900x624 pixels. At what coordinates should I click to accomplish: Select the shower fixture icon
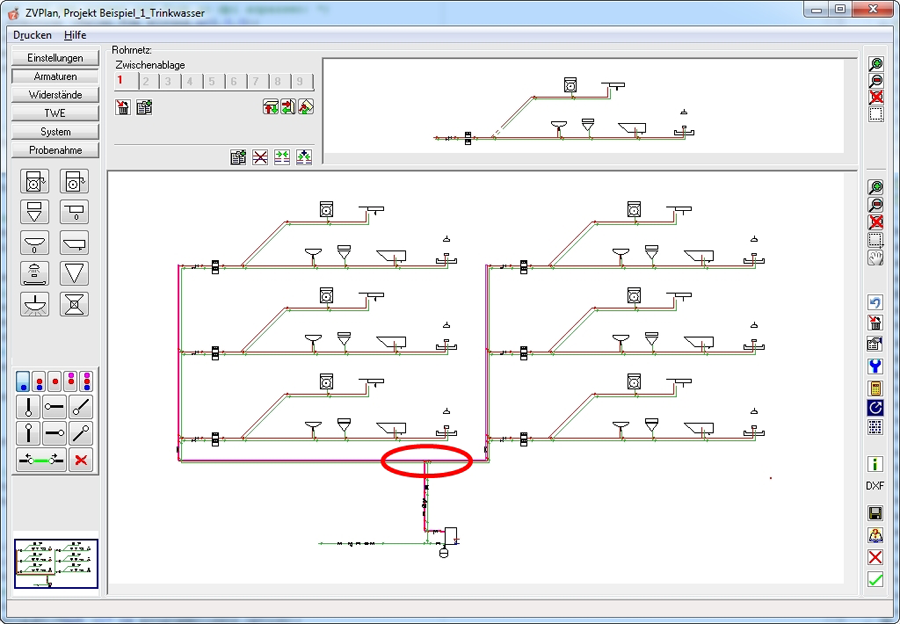coord(34,274)
